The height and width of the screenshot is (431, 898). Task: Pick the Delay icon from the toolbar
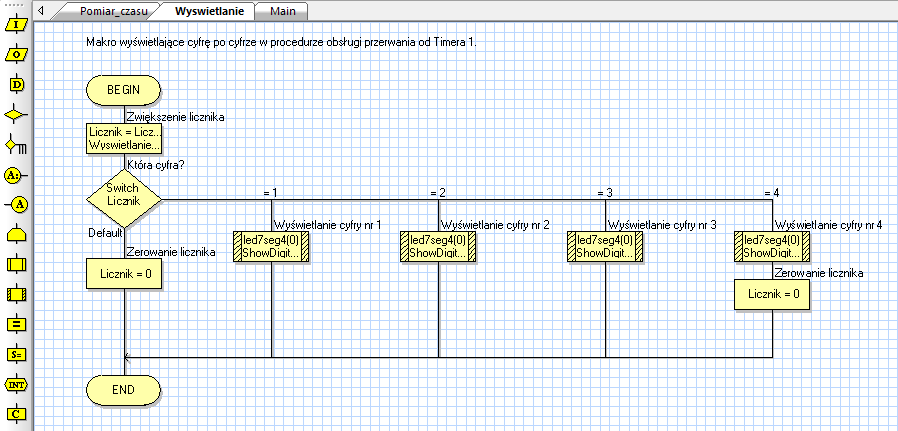[16, 85]
